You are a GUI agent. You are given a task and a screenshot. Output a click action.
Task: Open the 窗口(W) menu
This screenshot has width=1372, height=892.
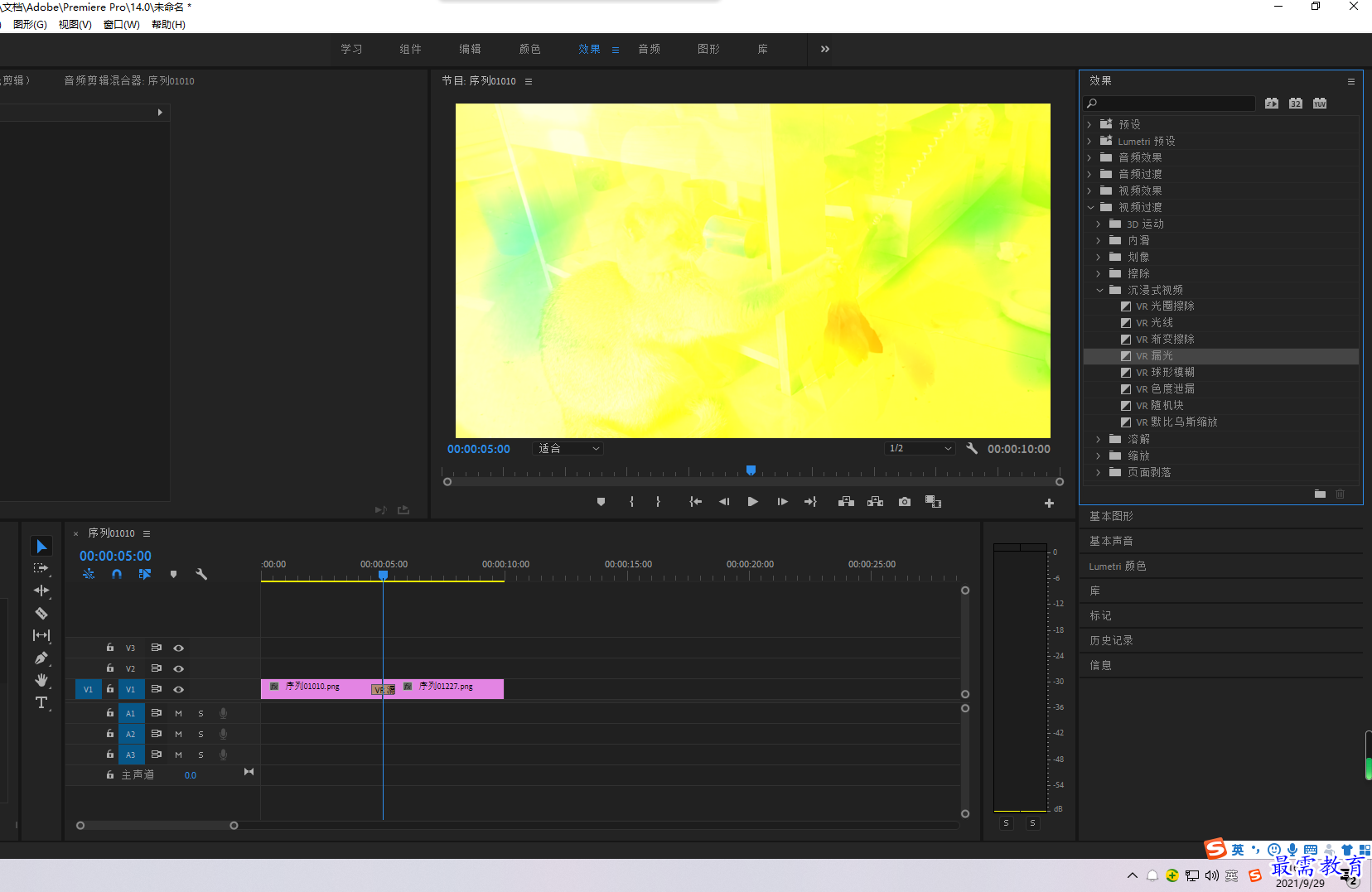click(x=122, y=24)
